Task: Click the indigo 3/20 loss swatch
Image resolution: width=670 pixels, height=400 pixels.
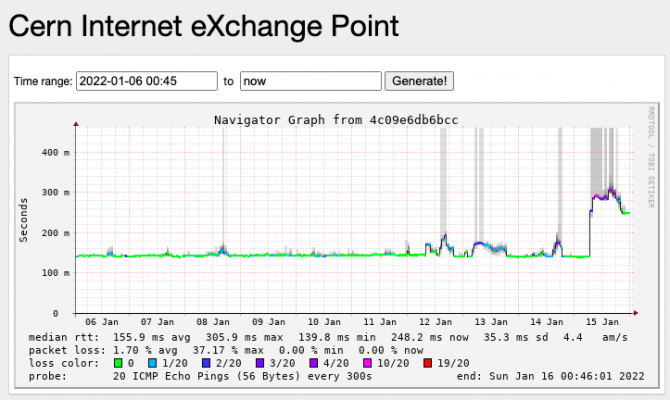Action: pos(260,363)
